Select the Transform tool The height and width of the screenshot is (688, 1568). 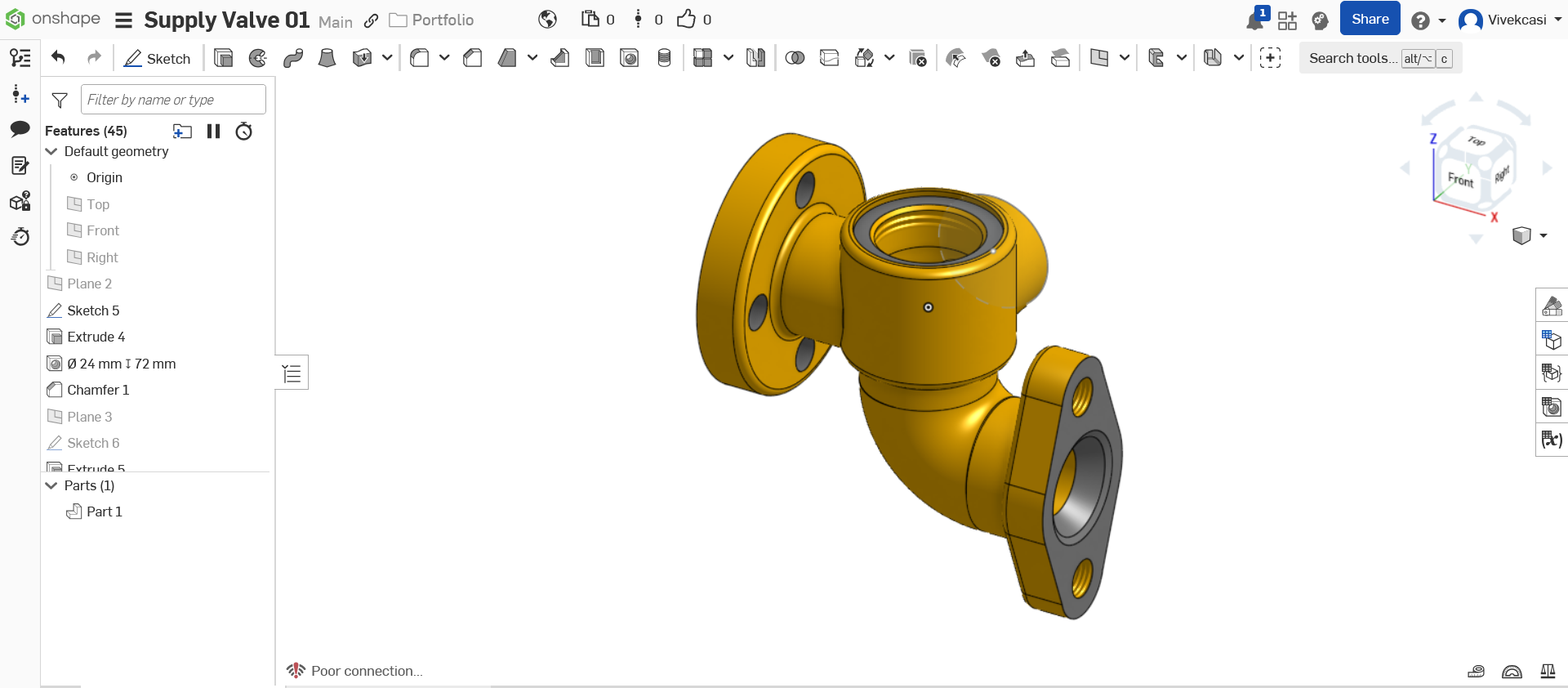click(x=864, y=58)
